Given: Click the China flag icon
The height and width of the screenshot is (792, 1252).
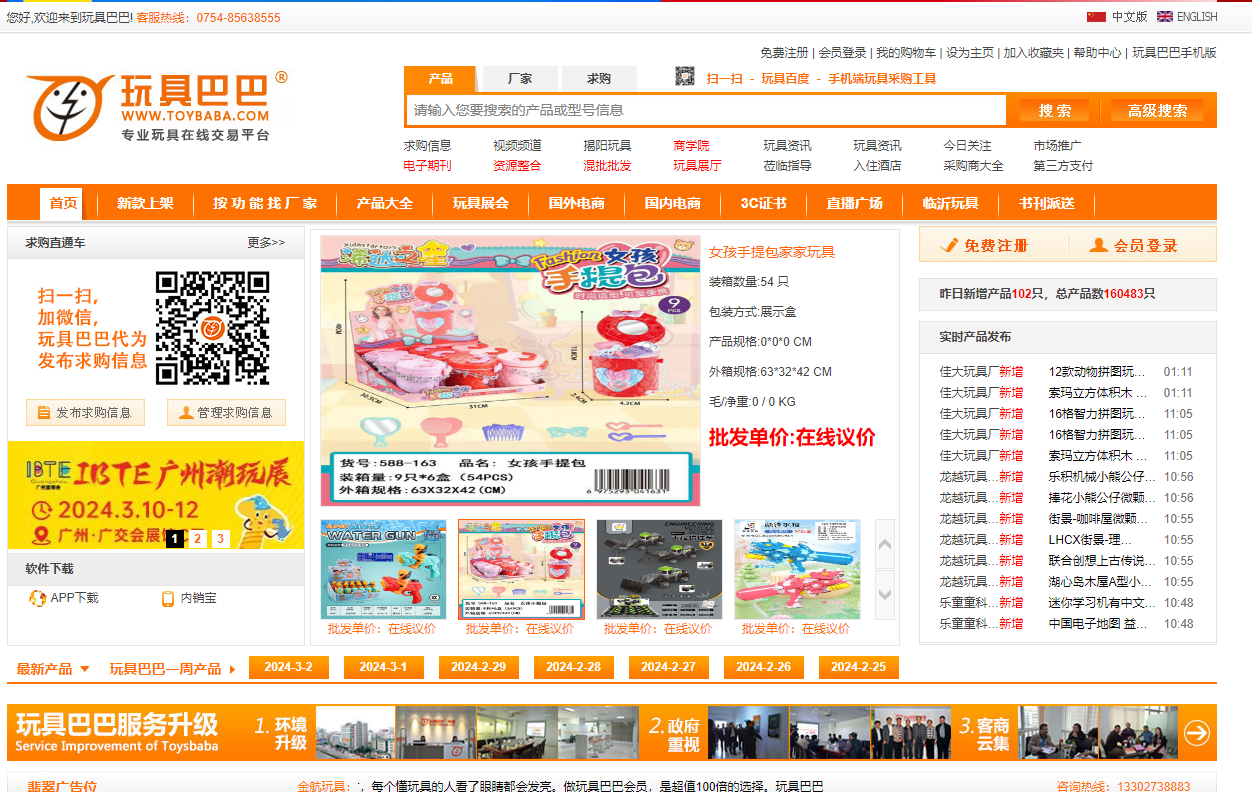Looking at the screenshot, I should [x=1096, y=17].
